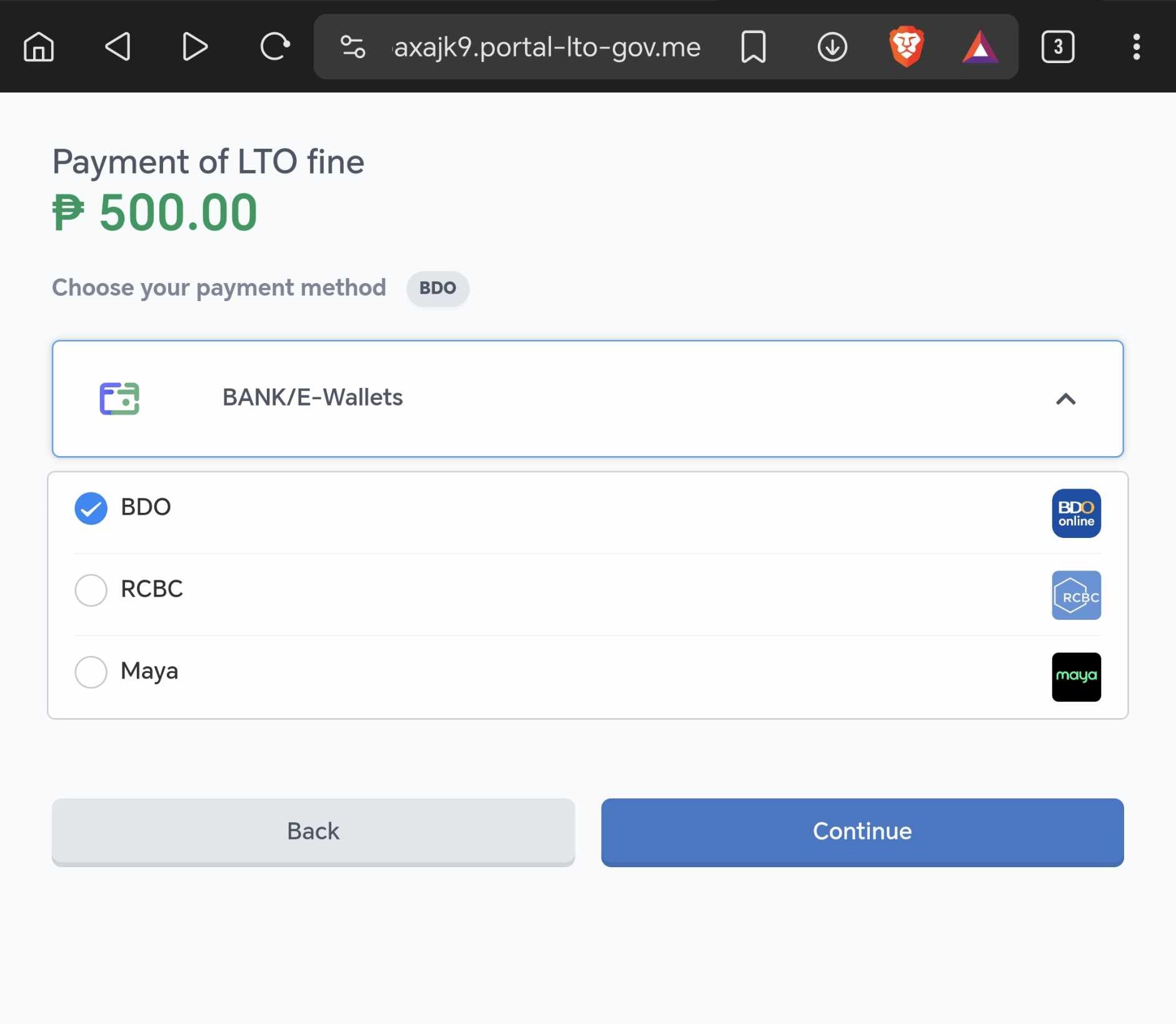Image resolution: width=1176 pixels, height=1024 pixels.
Task: Reload the page with refresh icon
Action: pyautogui.click(x=274, y=47)
